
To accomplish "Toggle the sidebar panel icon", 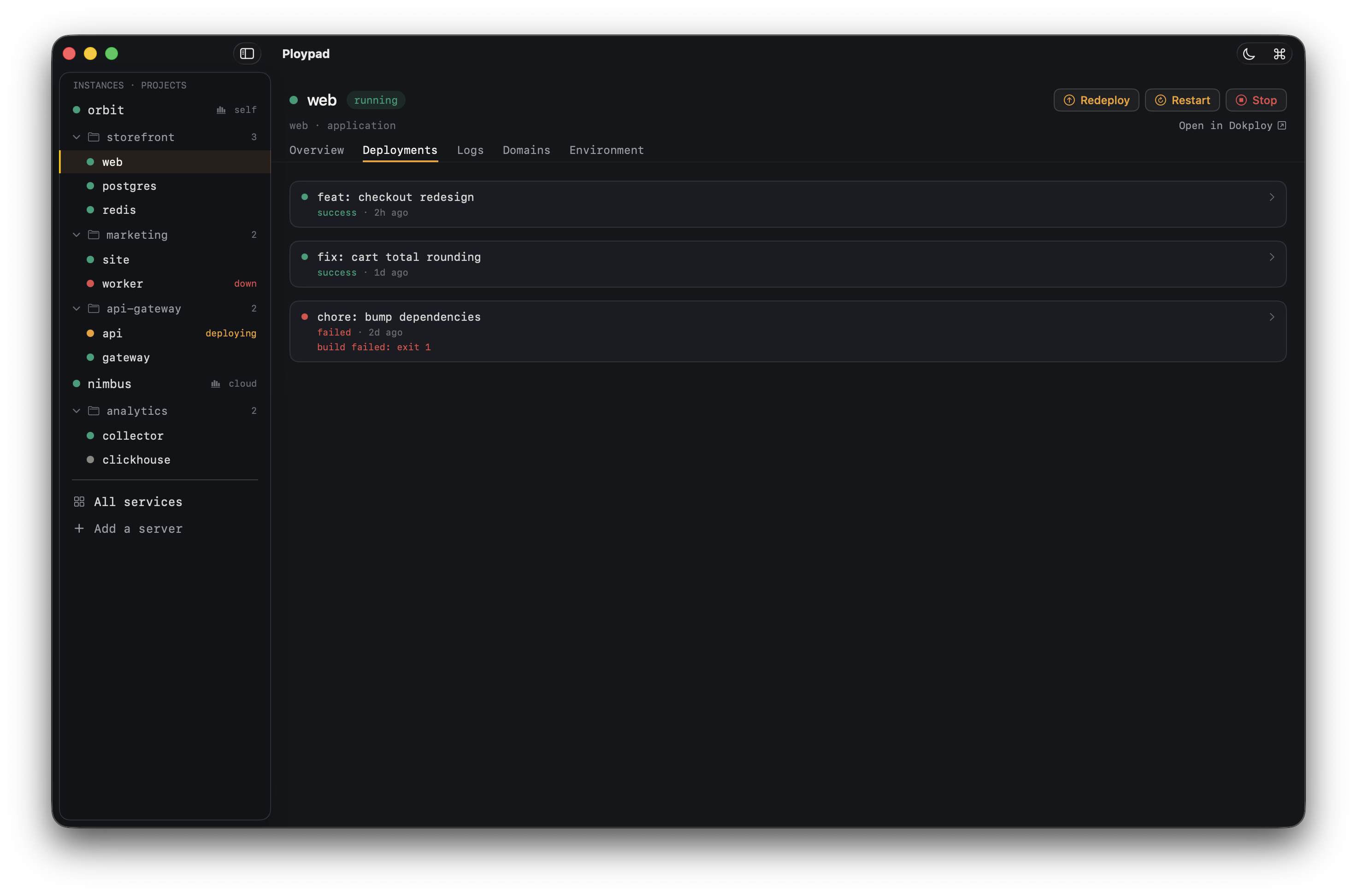I will point(247,54).
